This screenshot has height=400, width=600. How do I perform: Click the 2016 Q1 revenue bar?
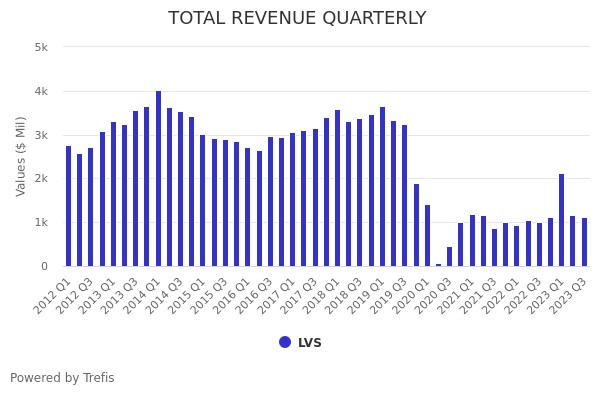click(248, 207)
